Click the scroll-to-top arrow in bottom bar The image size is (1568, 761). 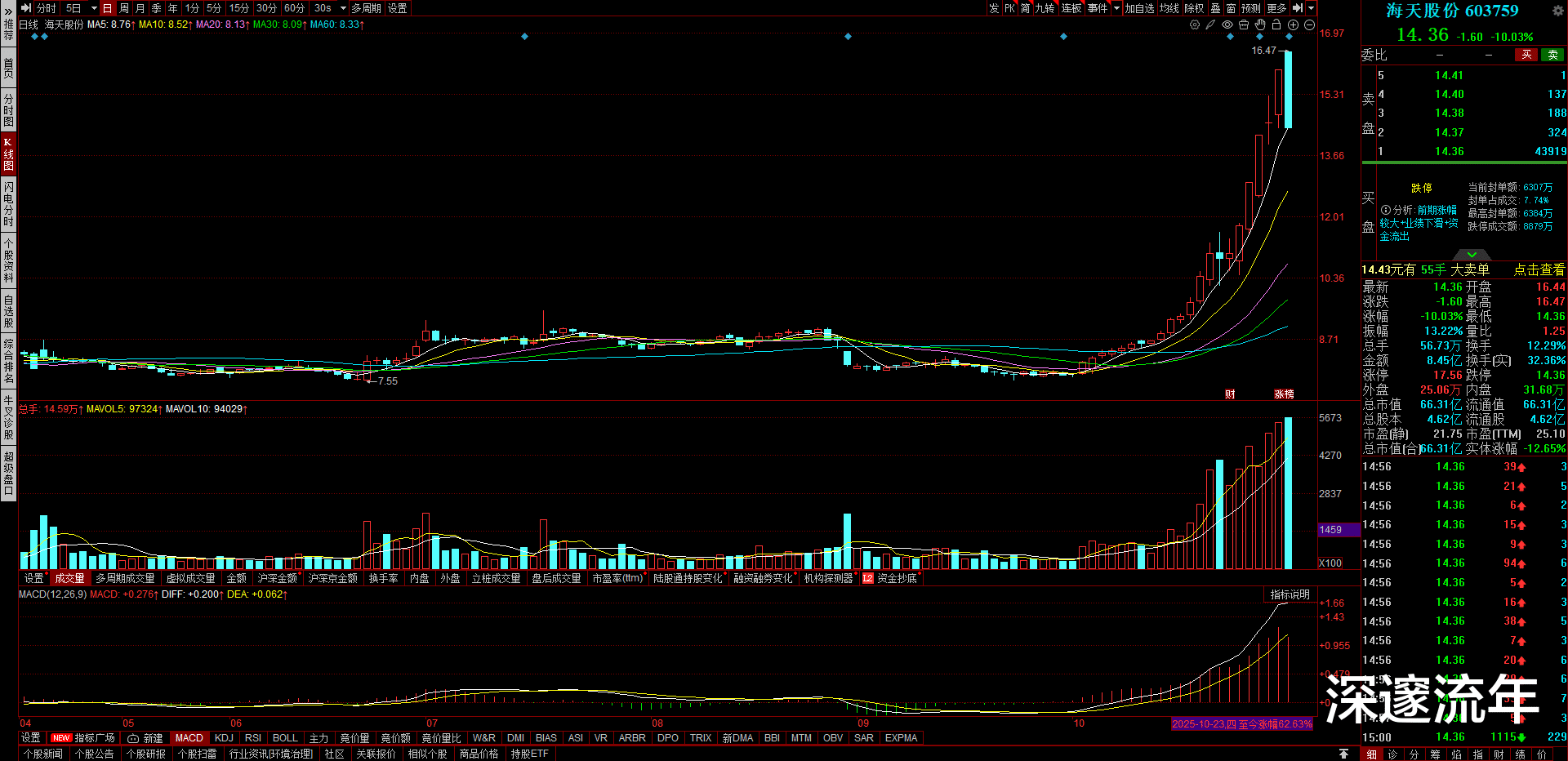coord(1343,754)
